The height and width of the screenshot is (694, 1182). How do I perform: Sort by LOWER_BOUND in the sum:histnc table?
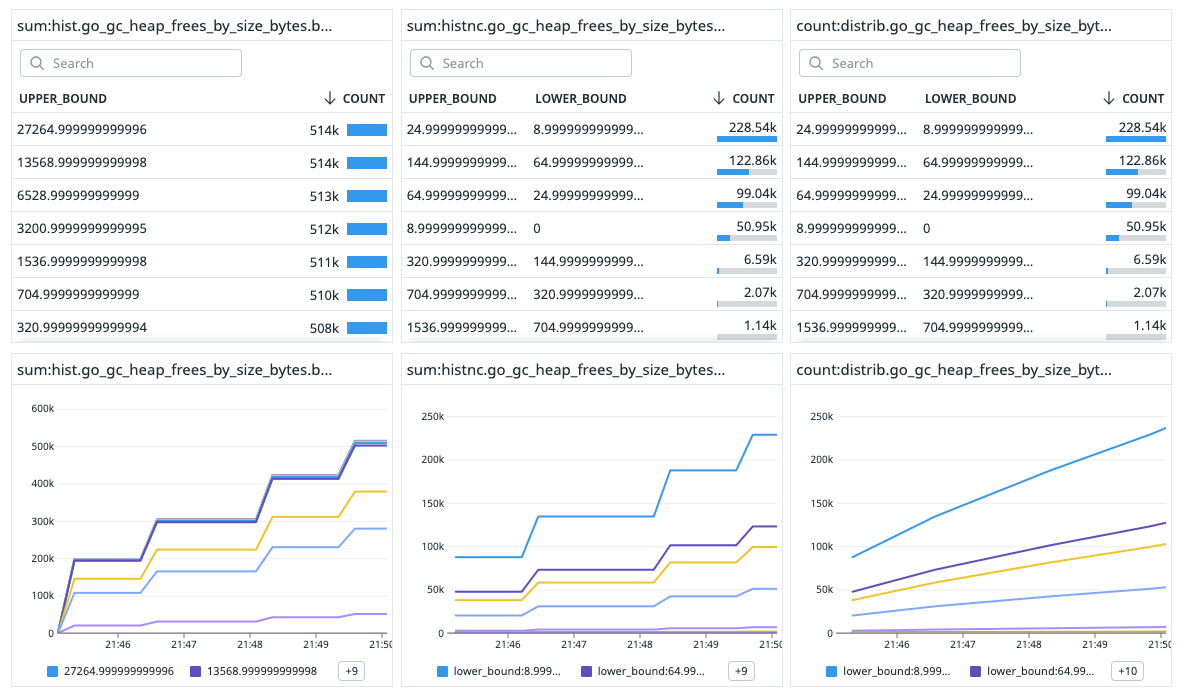pos(581,98)
